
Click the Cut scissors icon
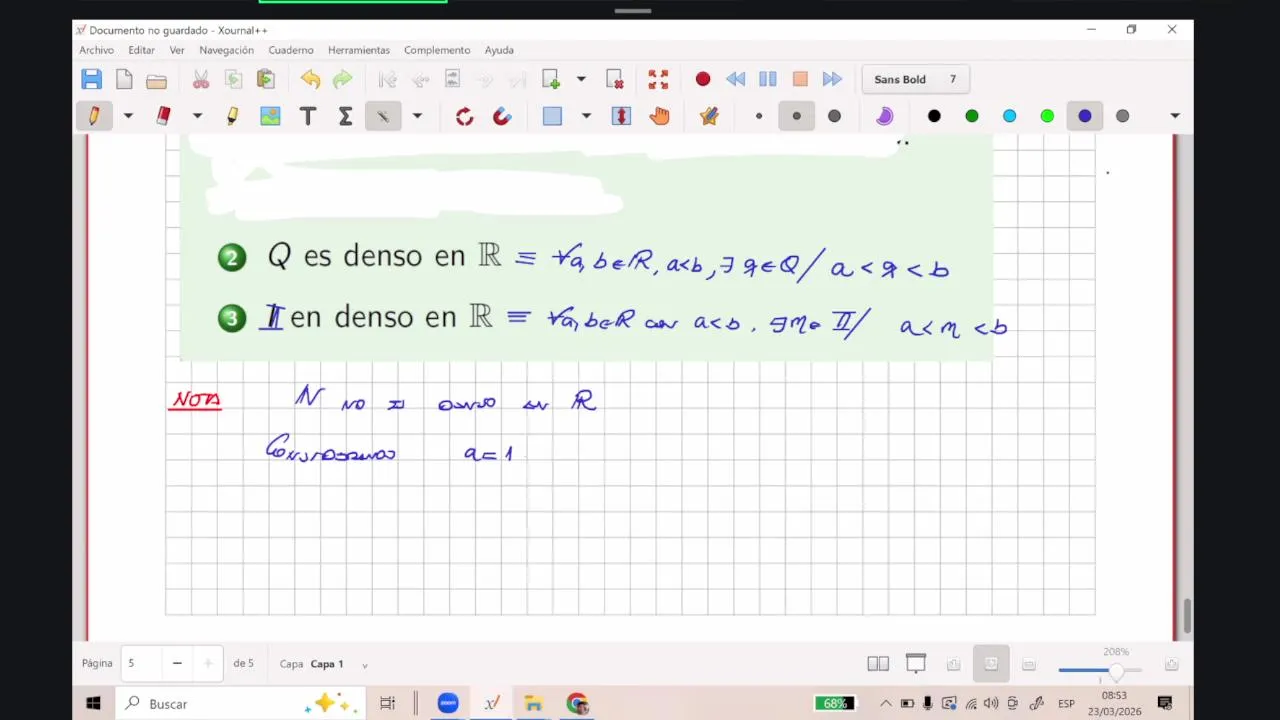(x=201, y=79)
